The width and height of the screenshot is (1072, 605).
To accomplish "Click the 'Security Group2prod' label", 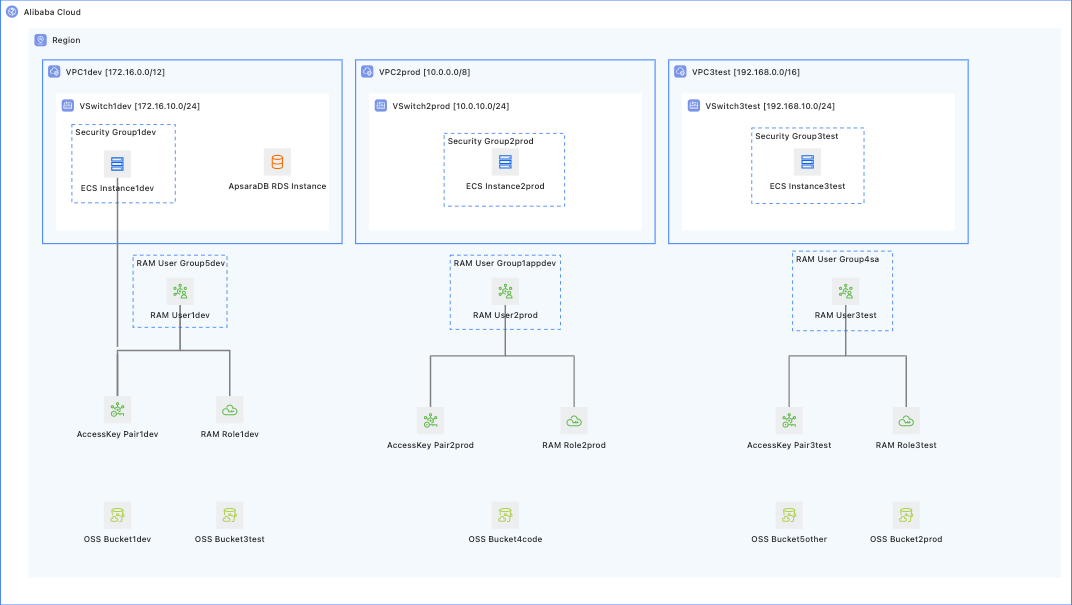I will (491, 141).
